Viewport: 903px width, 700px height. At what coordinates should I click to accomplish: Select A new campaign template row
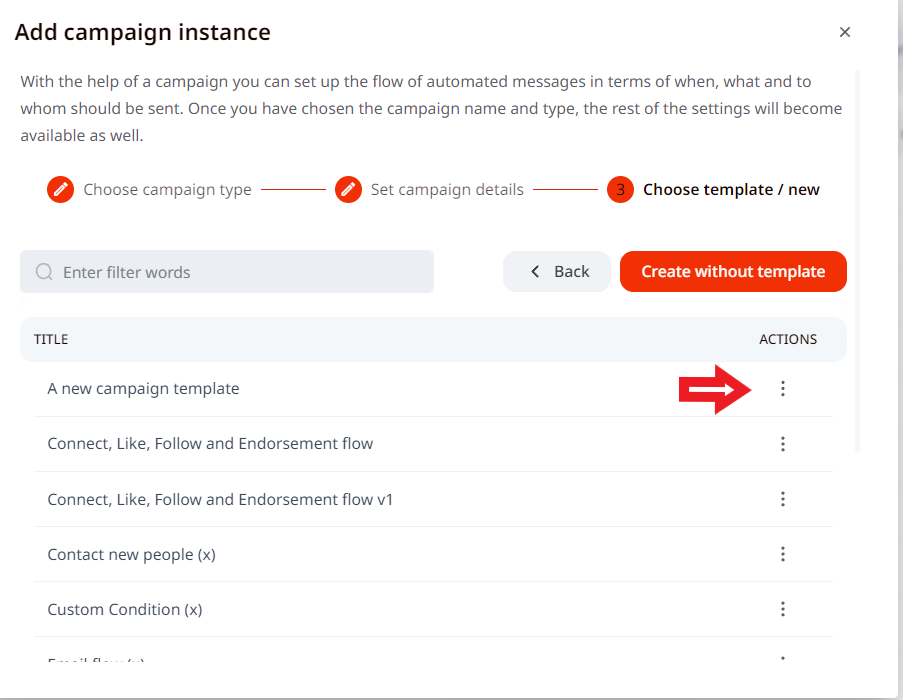[143, 388]
